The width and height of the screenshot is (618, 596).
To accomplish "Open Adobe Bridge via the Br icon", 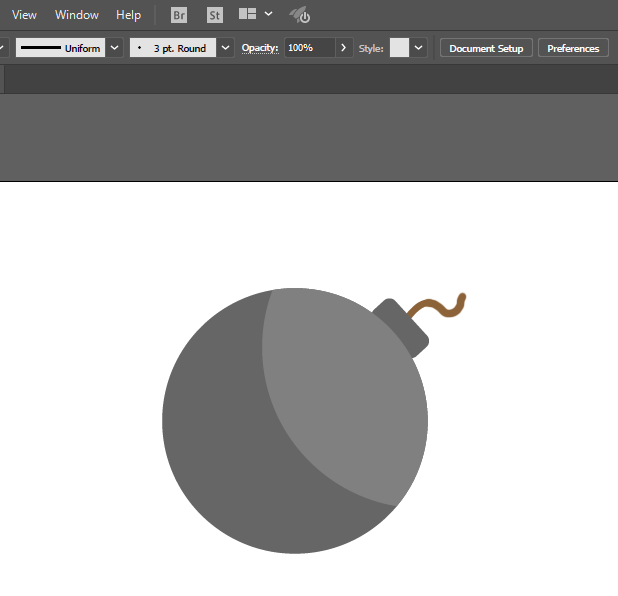I will [x=179, y=15].
